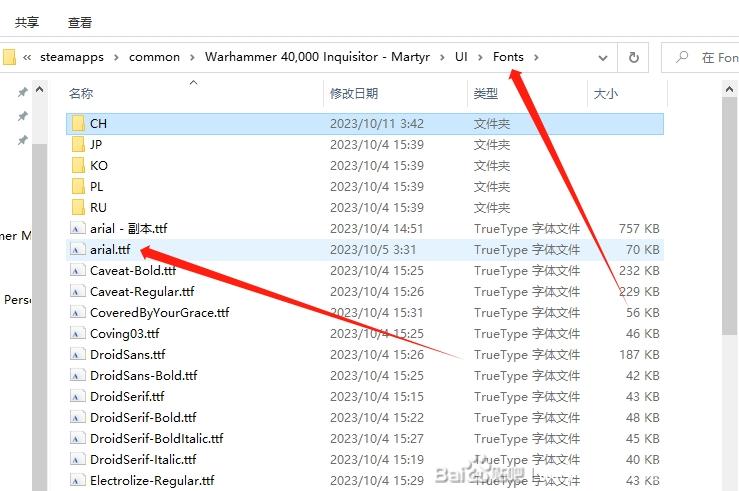
Task: Select file name text DroidSerif-BoldItalic.ttf
Action: [x=156, y=439]
